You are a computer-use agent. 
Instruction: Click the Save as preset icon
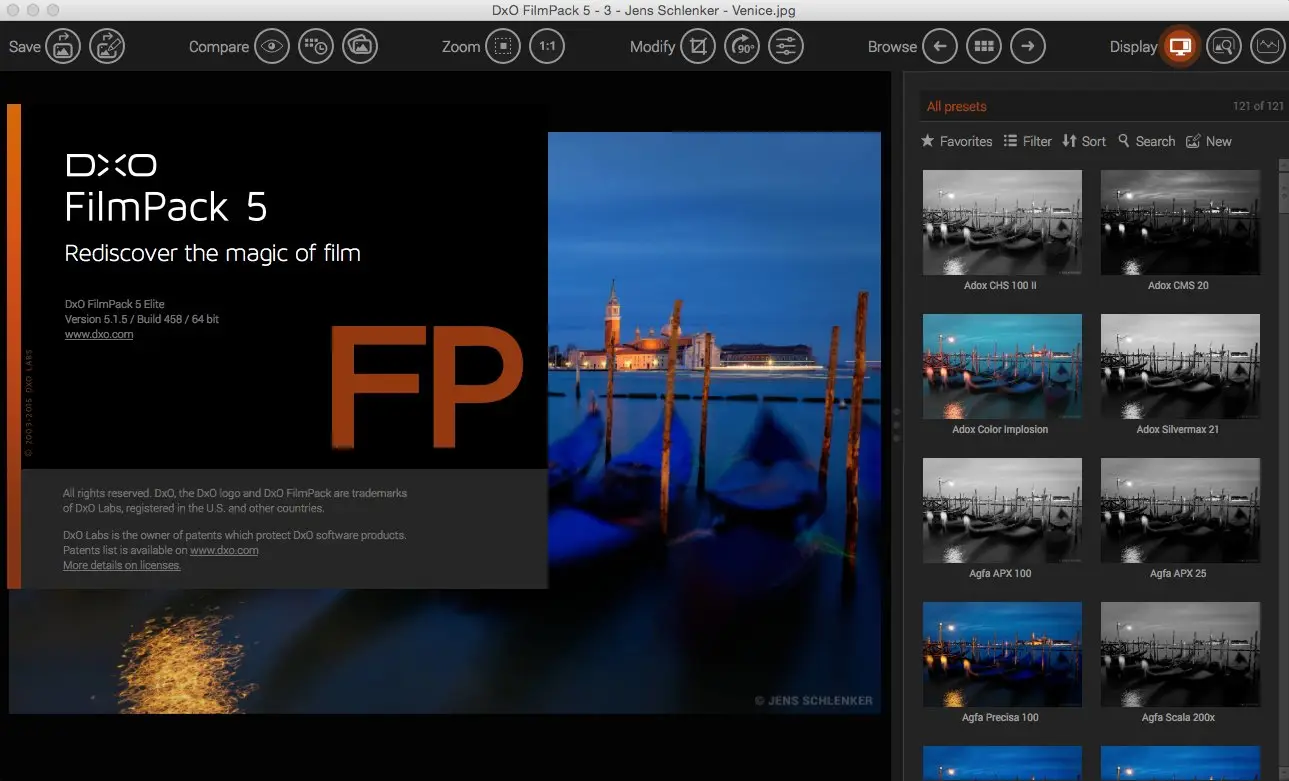coord(107,46)
